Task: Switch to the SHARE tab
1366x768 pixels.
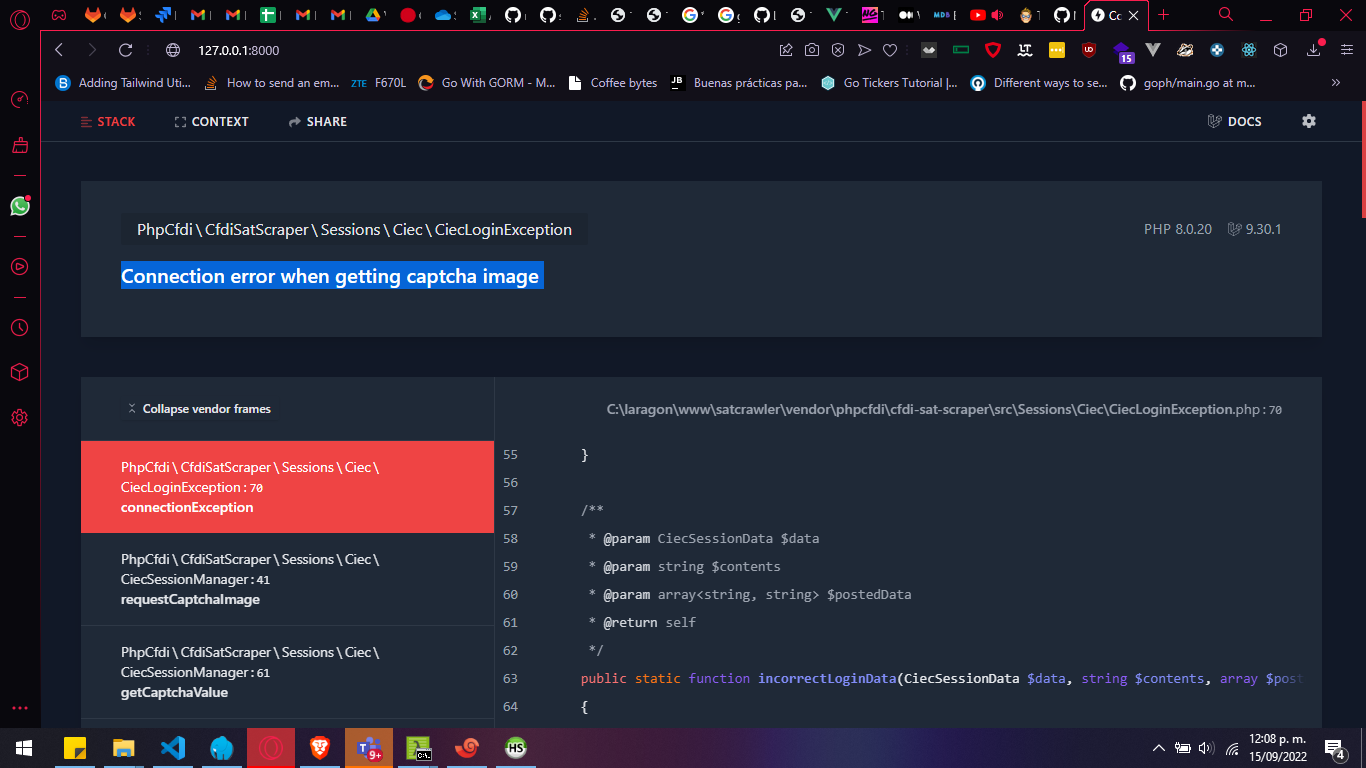Action: click(317, 121)
